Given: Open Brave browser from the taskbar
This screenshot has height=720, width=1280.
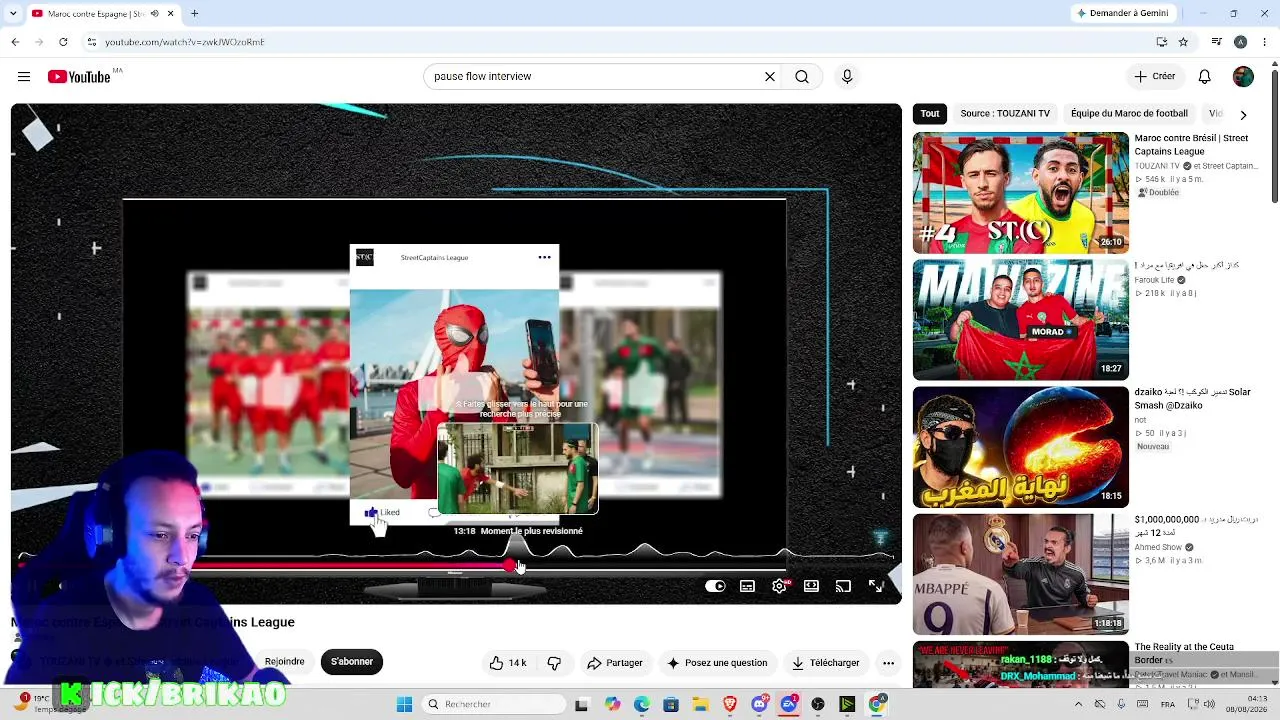Looking at the screenshot, I should point(730,704).
